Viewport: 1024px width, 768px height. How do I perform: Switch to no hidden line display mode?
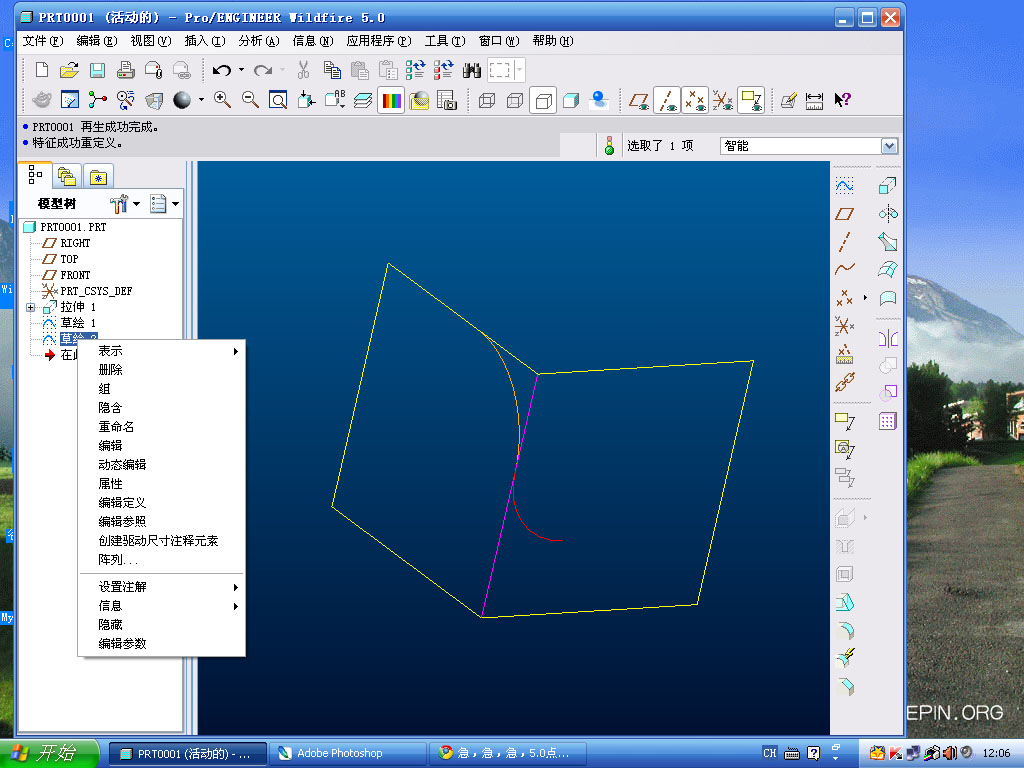pos(543,100)
